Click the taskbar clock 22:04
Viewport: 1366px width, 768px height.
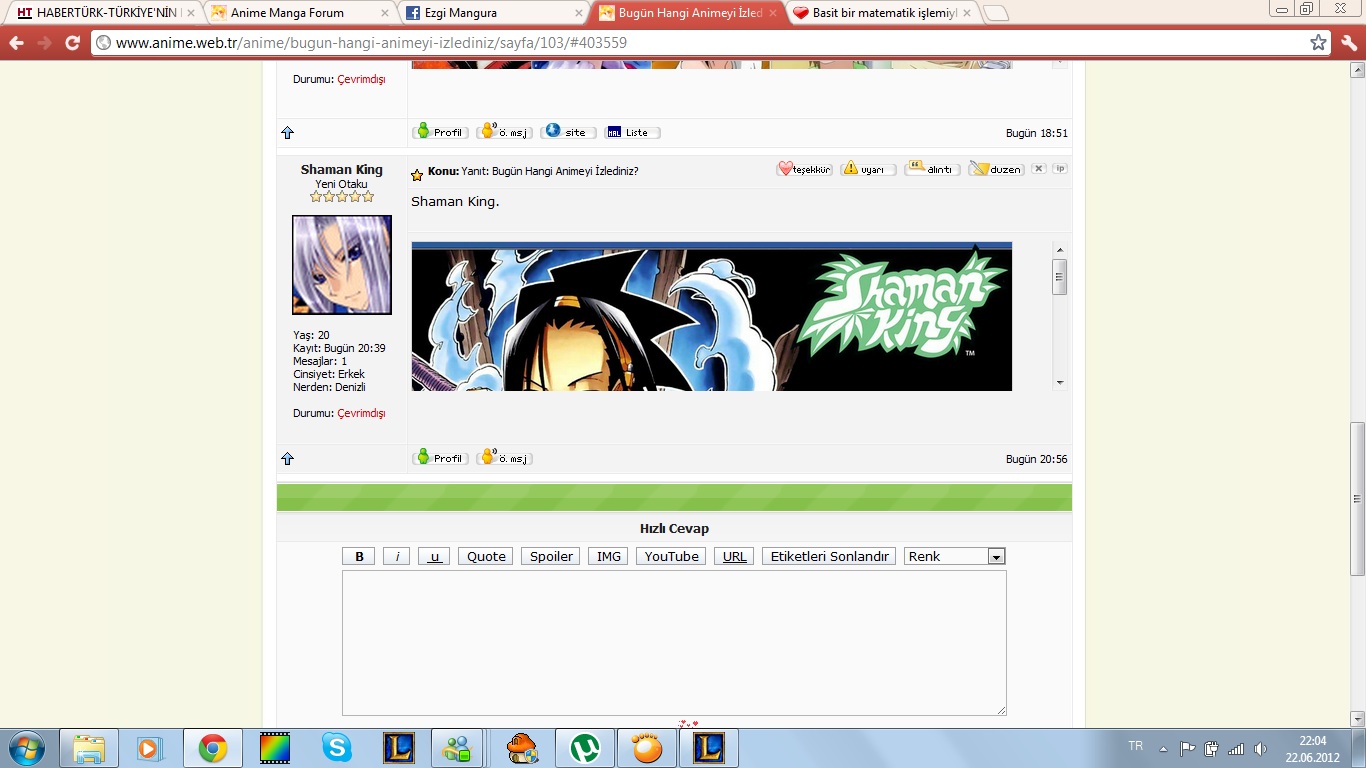[x=1312, y=741]
